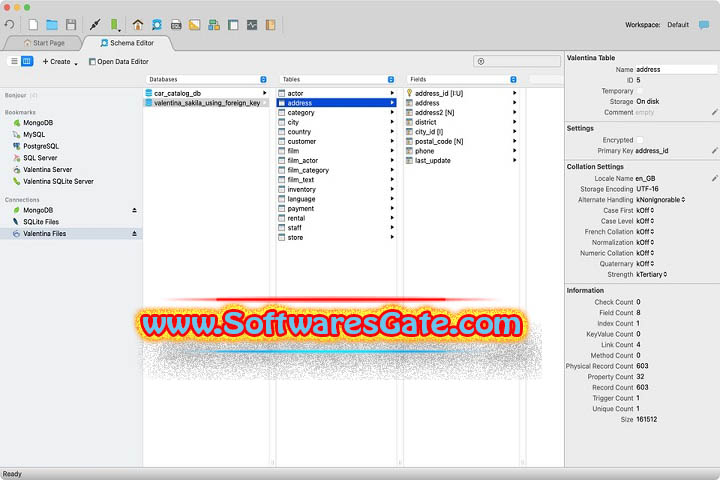Select the car_catalog_db database
The width and height of the screenshot is (720, 480).
coord(206,93)
